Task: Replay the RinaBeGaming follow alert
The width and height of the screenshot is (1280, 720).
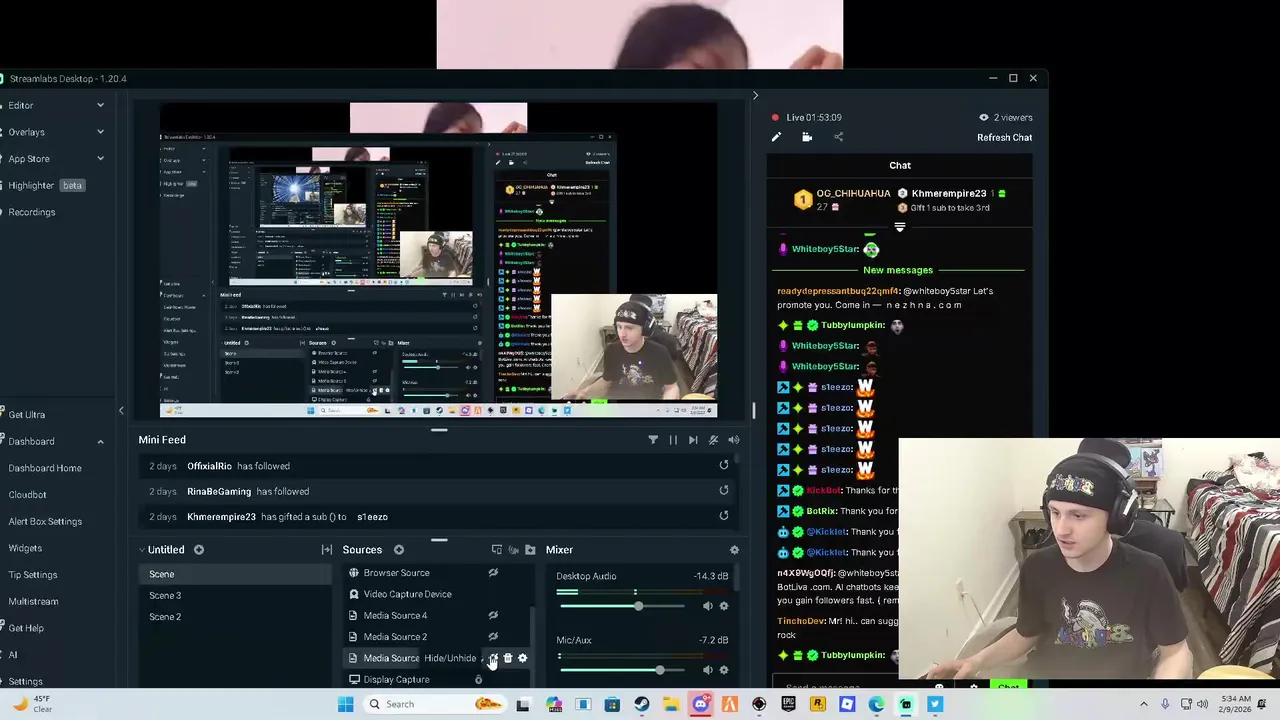Action: (x=724, y=491)
